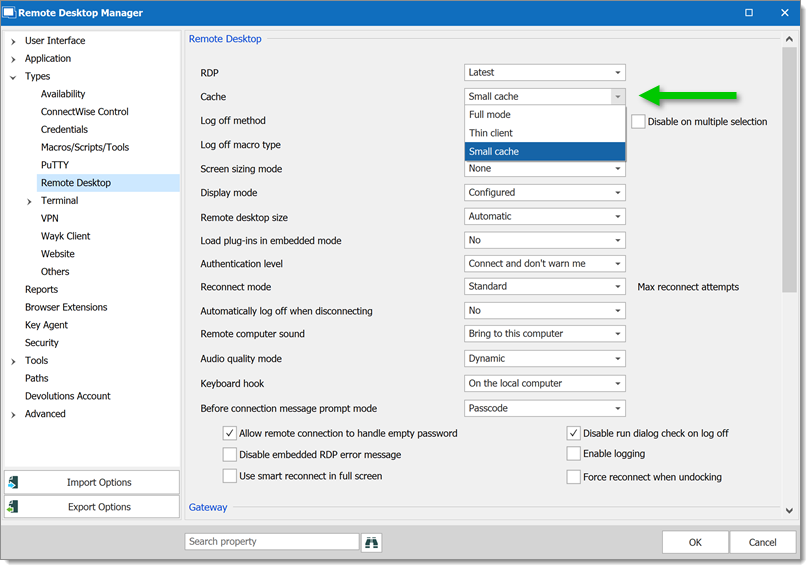Enable logging checkbox
Viewport: 811px width, 570px height.
click(573, 454)
